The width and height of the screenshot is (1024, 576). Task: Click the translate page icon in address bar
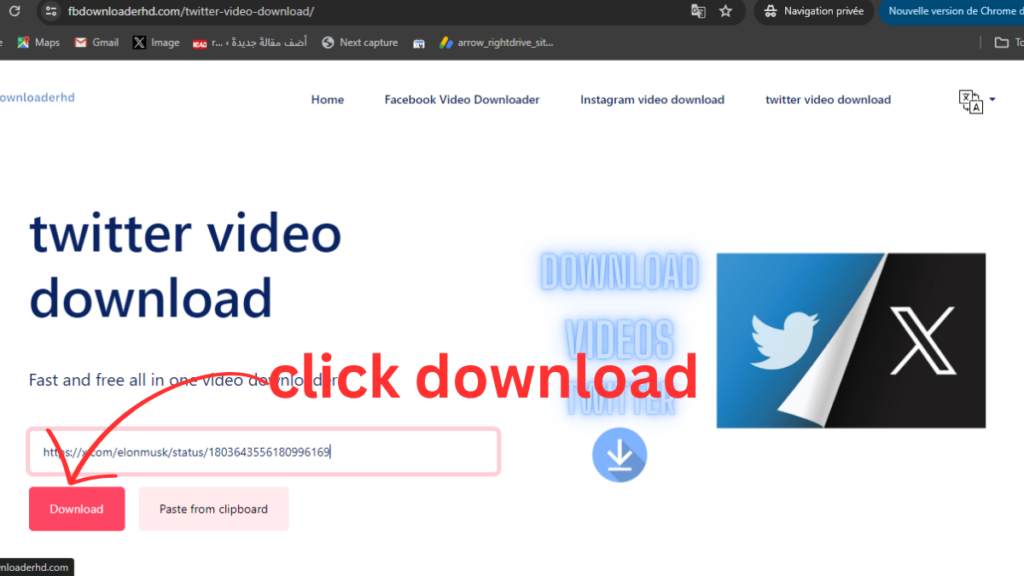(698, 11)
